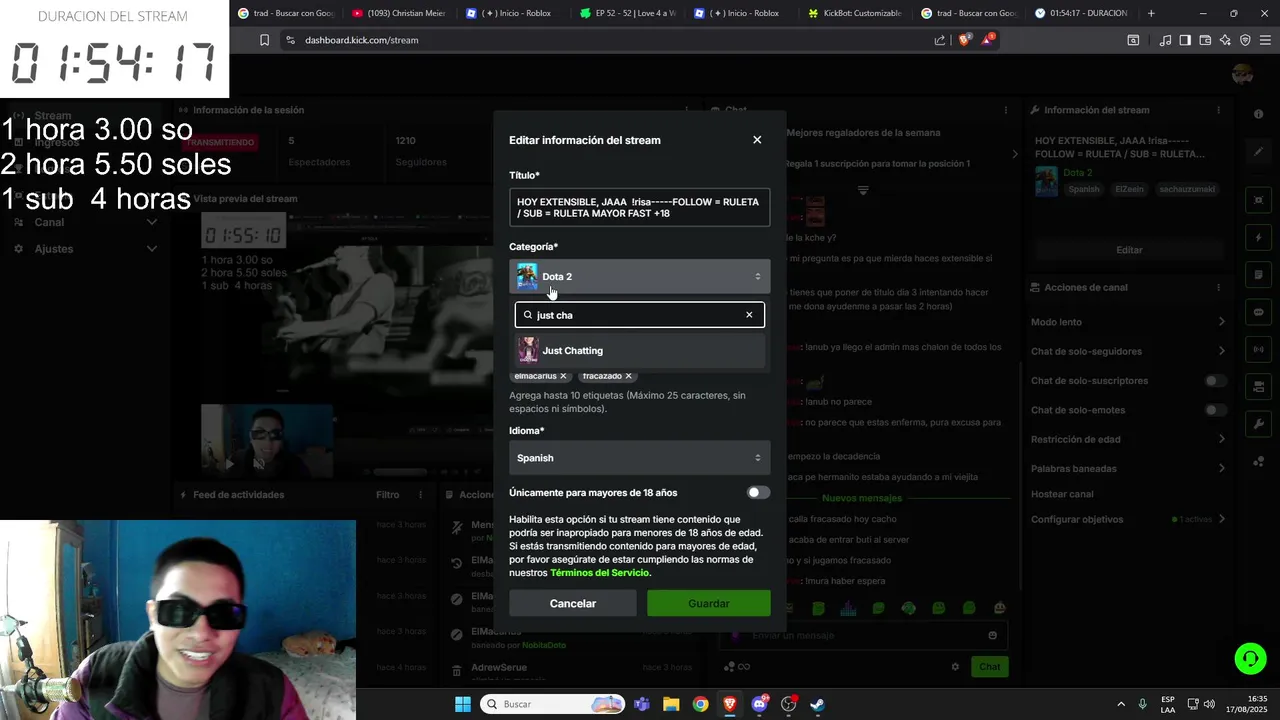
Task: Click the category search field containing 'just cha'
Action: click(639, 315)
